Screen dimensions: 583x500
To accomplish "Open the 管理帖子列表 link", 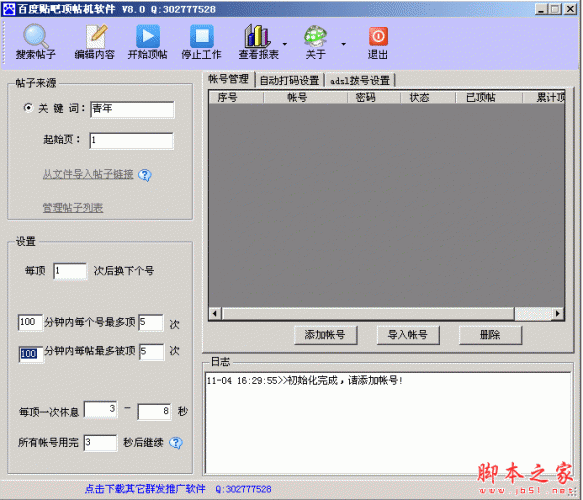I will 73,207.
